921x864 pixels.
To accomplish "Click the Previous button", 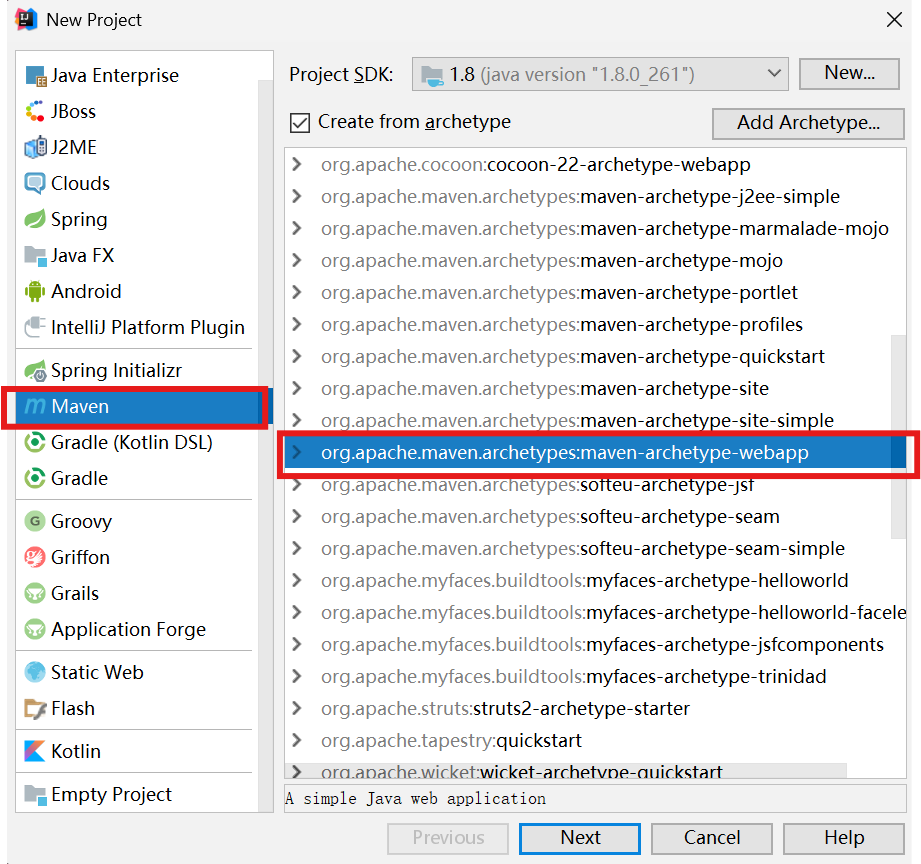I will (x=448, y=838).
